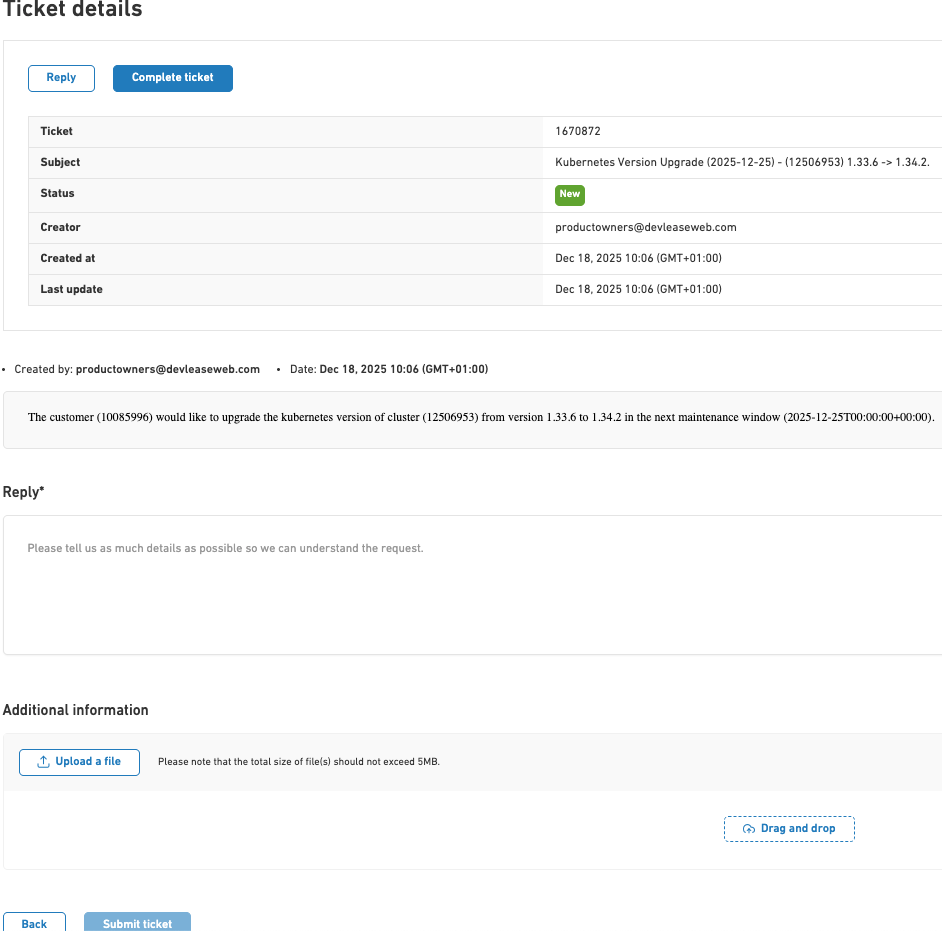Click the Upload a file button label
Viewport: 942px width, 931px height.
(88, 762)
